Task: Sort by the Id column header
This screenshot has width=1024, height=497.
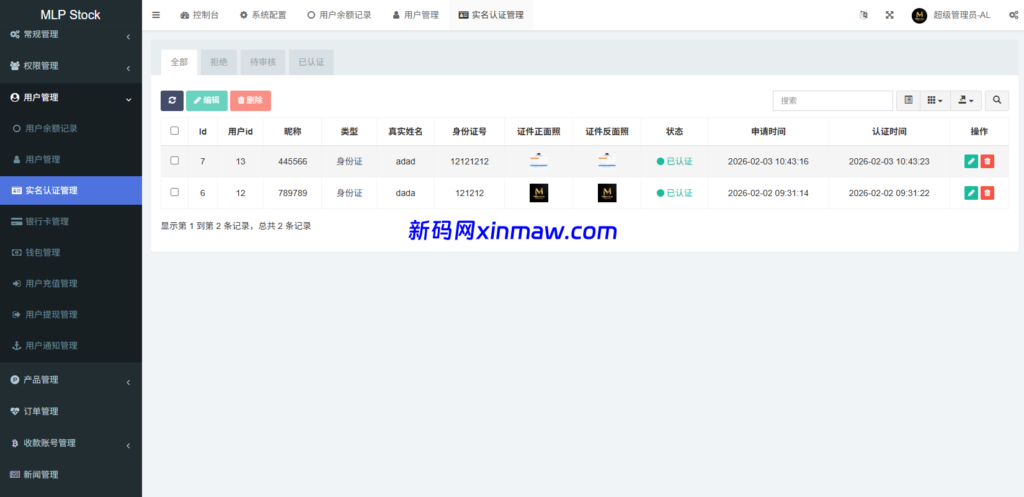Action: coord(203,131)
